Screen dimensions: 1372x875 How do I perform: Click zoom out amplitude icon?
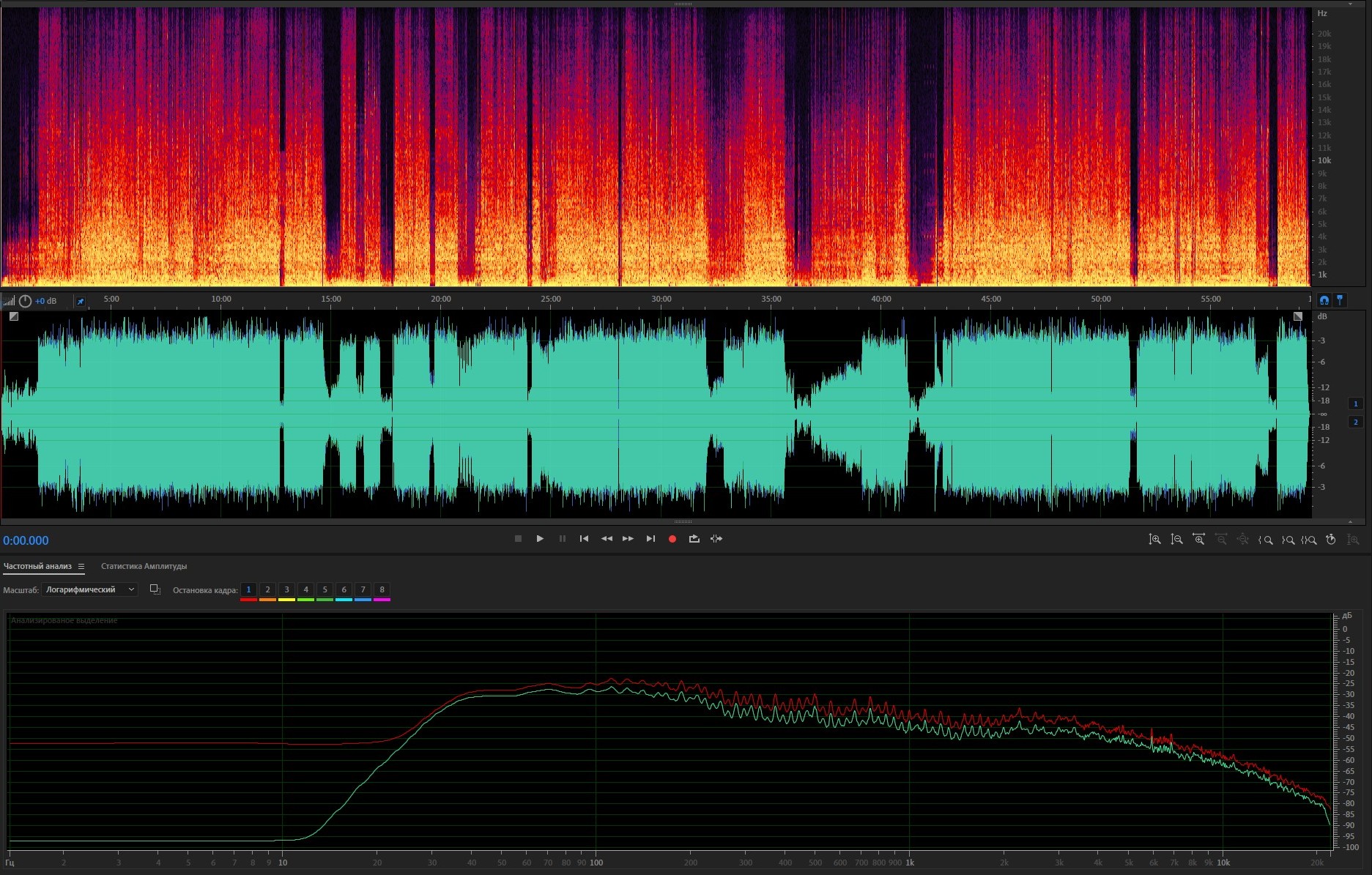coord(1176,540)
